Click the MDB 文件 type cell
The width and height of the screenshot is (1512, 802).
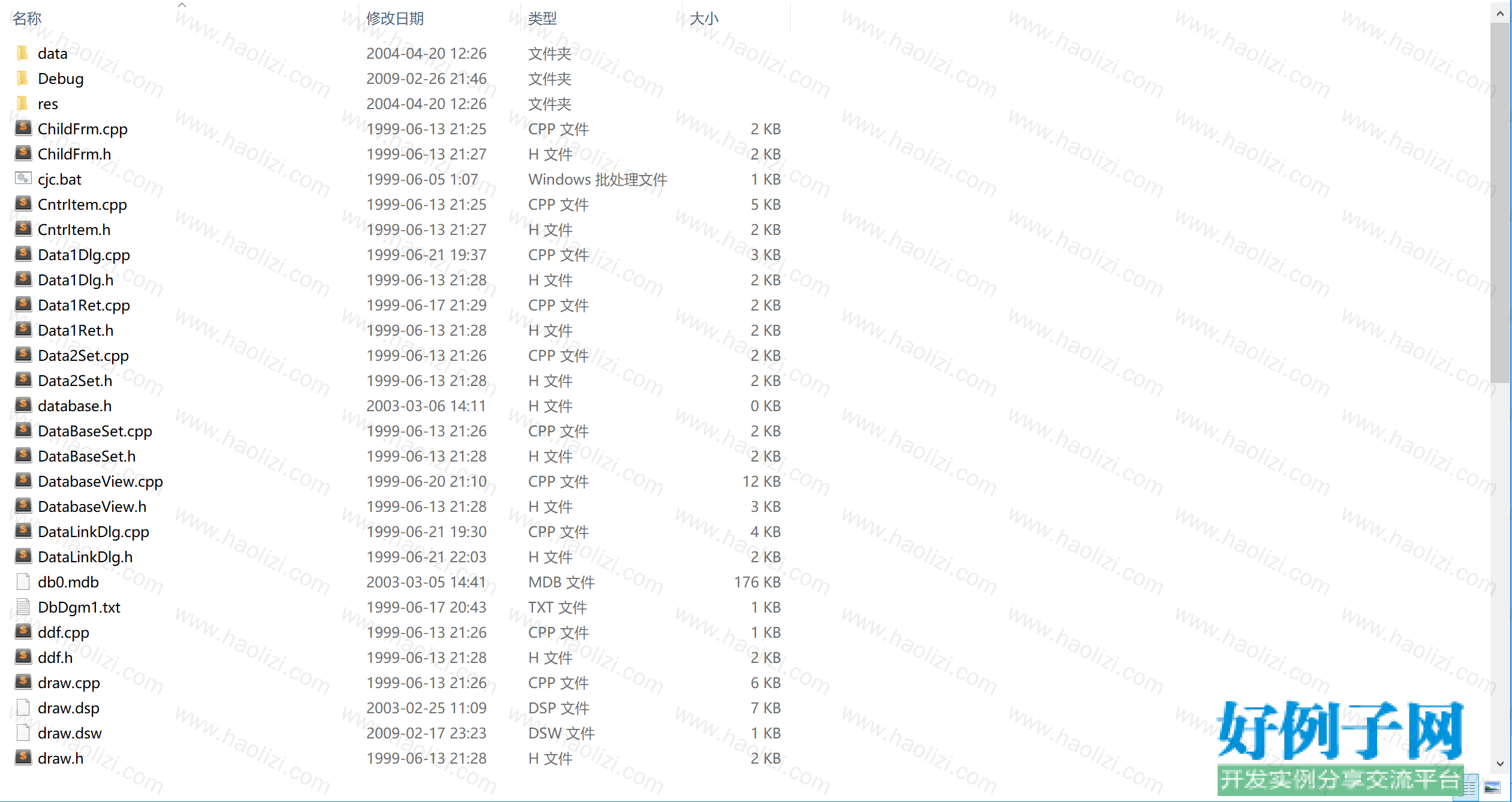561,582
